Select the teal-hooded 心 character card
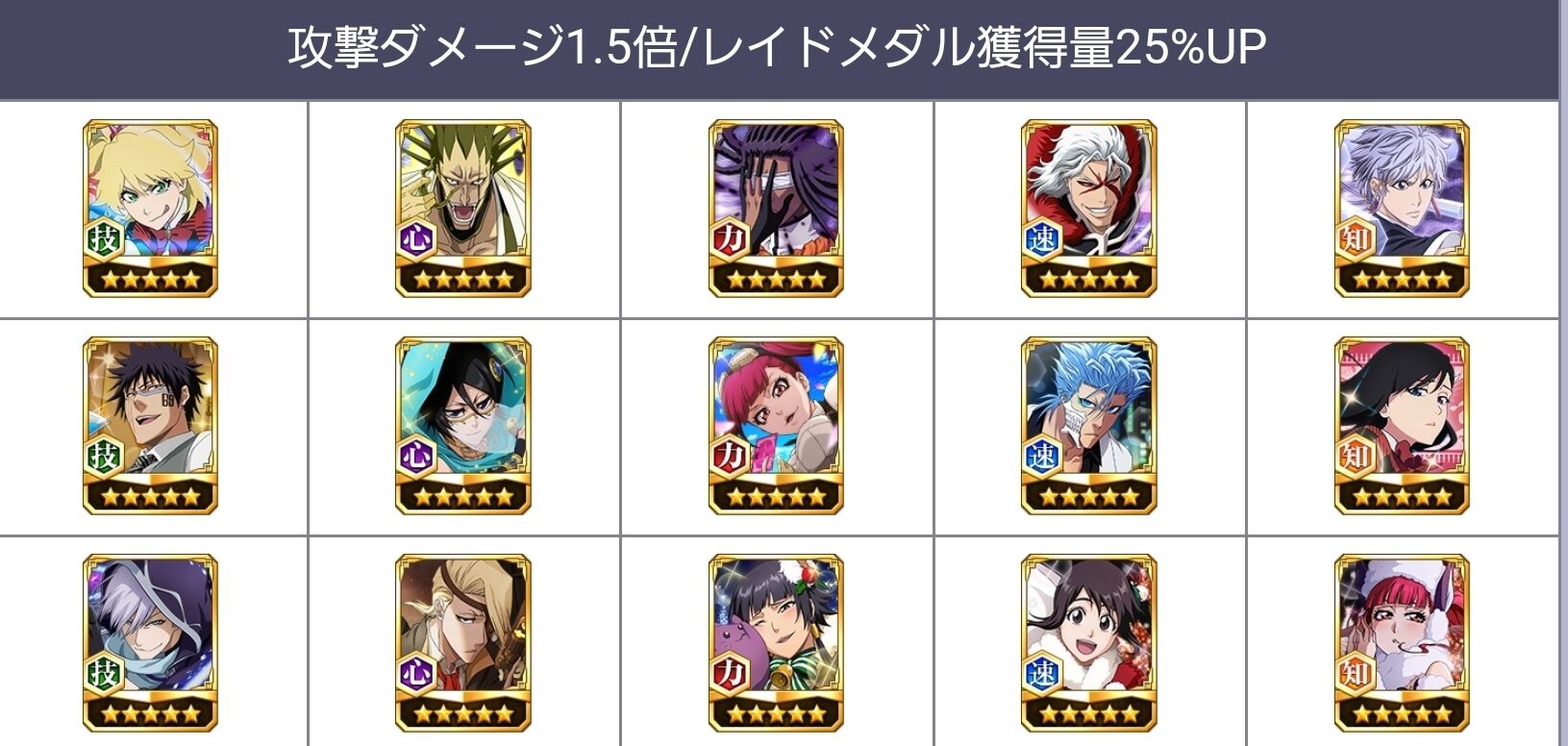The height and width of the screenshot is (746, 1568). pos(463,426)
